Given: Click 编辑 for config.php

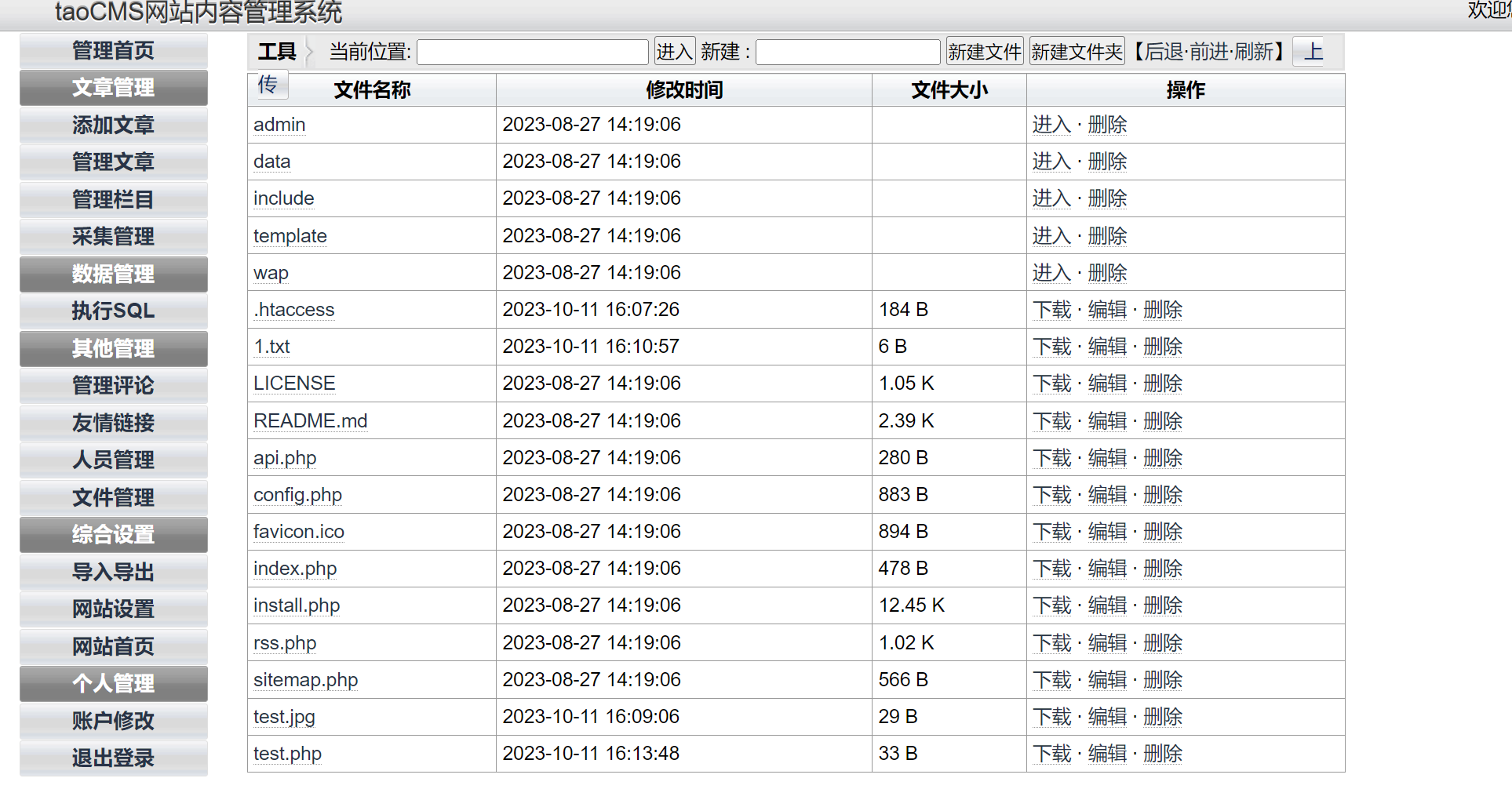Looking at the screenshot, I should coord(1107,495).
